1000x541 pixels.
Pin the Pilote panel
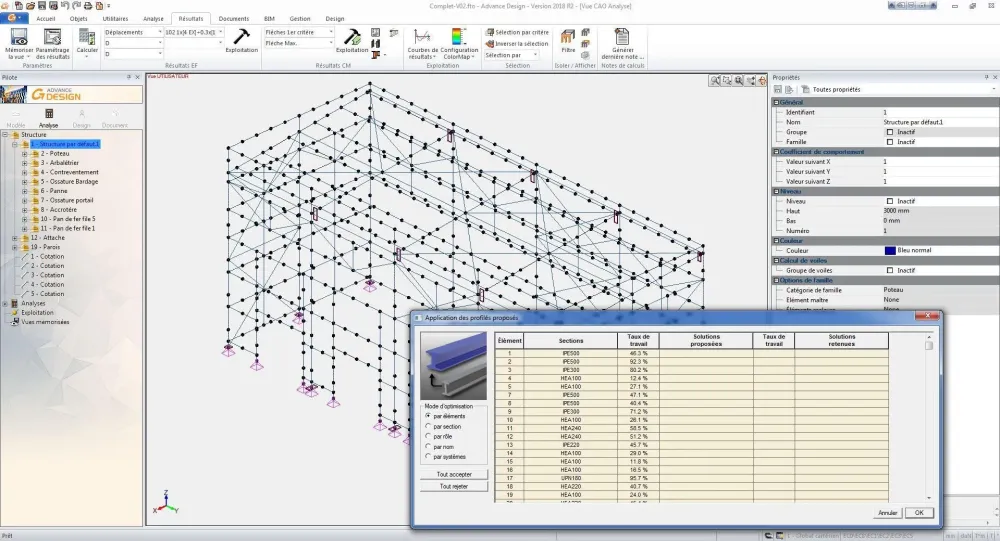click(x=129, y=77)
